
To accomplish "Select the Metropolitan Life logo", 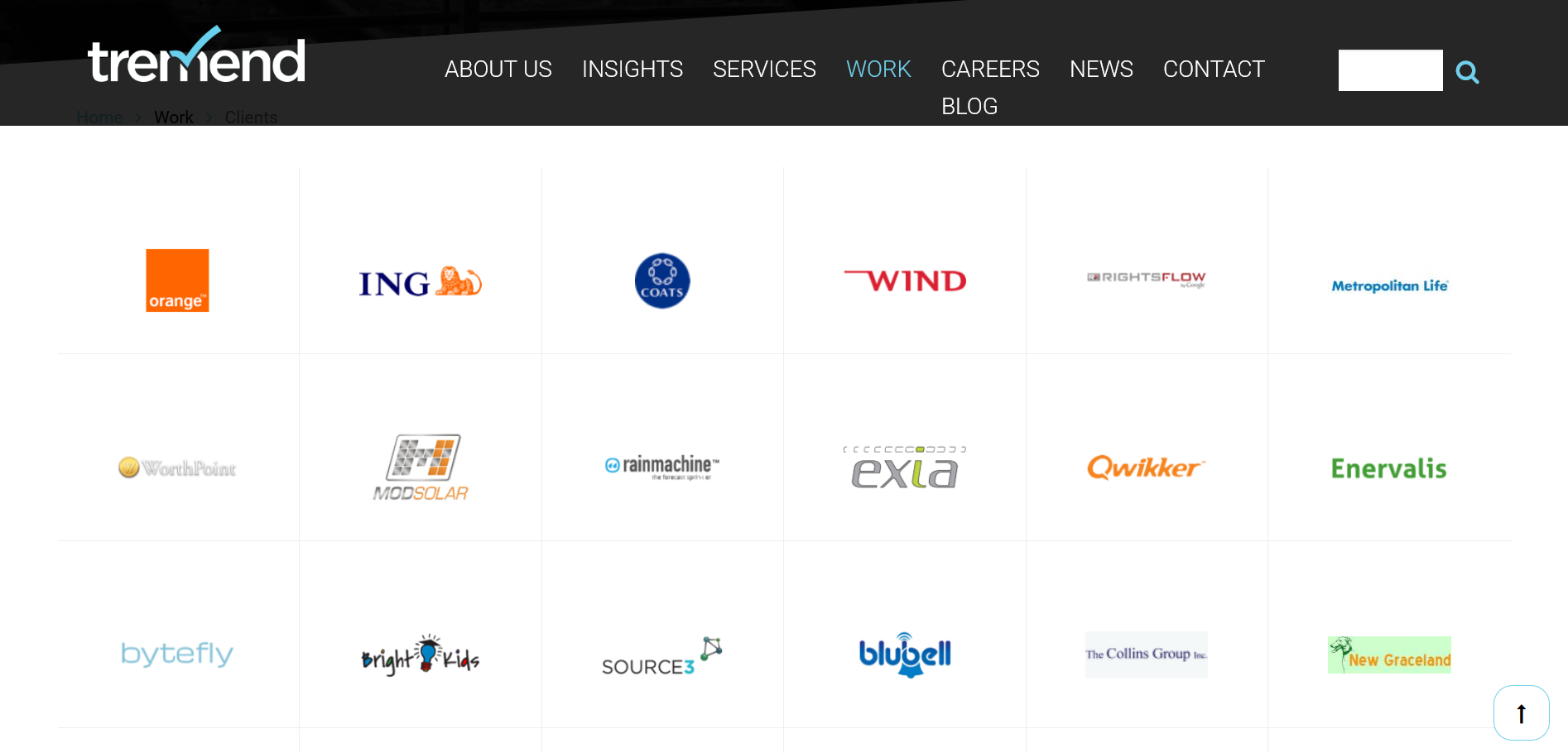I will 1389,285.
